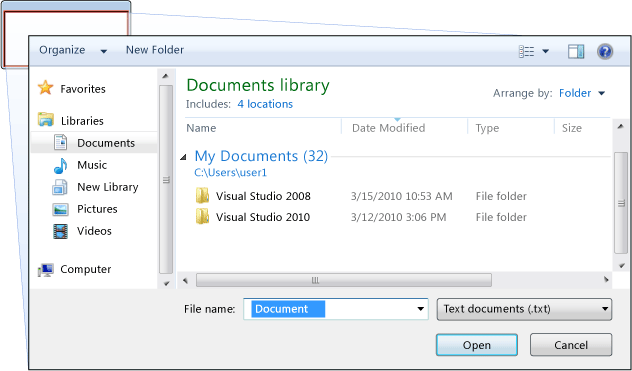This screenshot has height=371, width=632.
Task: Open the Pictures library
Action: (97, 209)
